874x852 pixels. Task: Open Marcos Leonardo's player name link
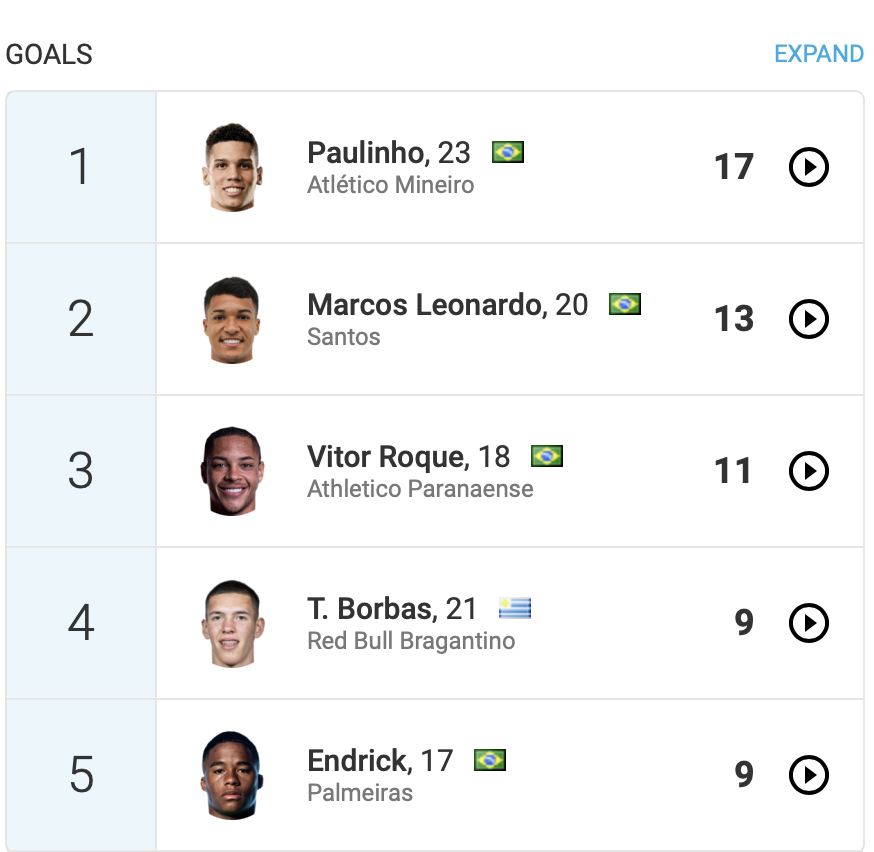(x=424, y=305)
